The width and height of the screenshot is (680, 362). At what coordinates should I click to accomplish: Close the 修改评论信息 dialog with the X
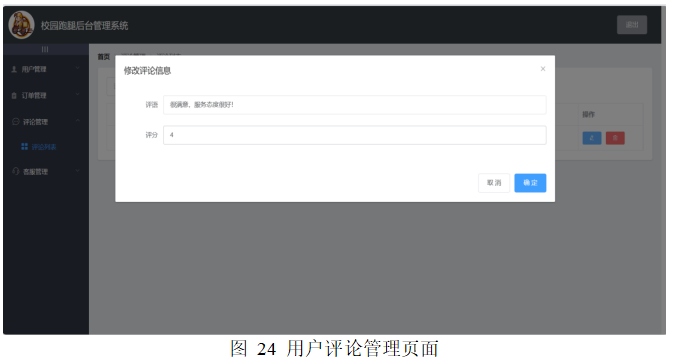(x=543, y=69)
